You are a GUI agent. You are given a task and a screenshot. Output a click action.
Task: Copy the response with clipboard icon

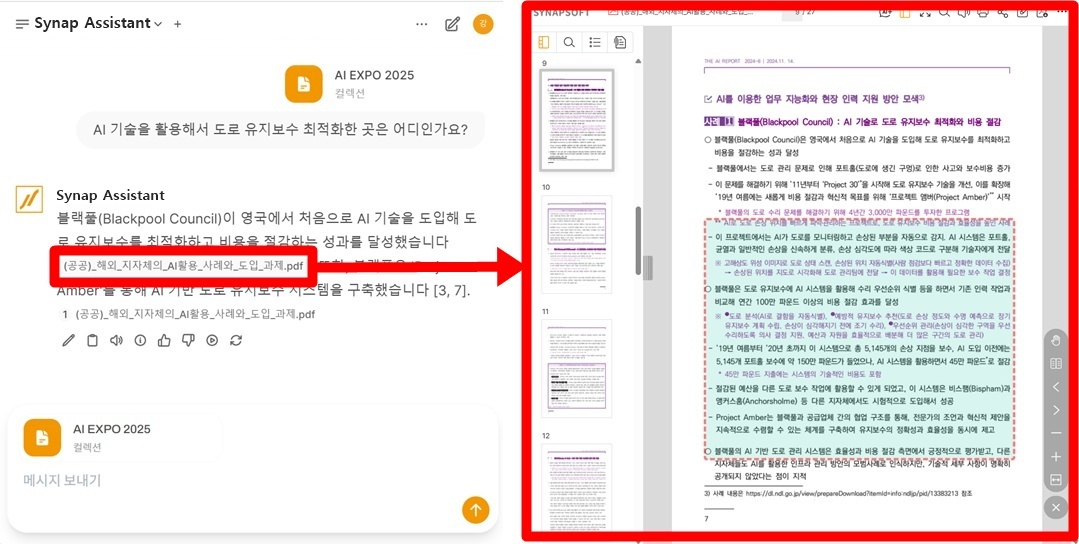(92, 340)
